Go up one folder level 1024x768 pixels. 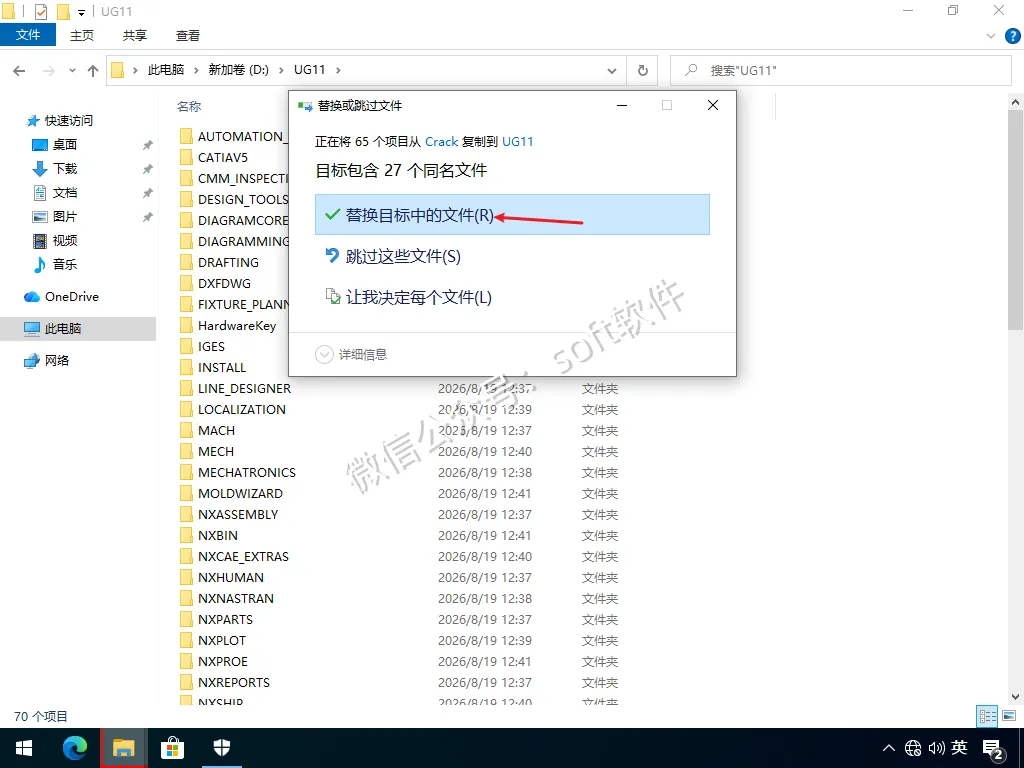93,71
